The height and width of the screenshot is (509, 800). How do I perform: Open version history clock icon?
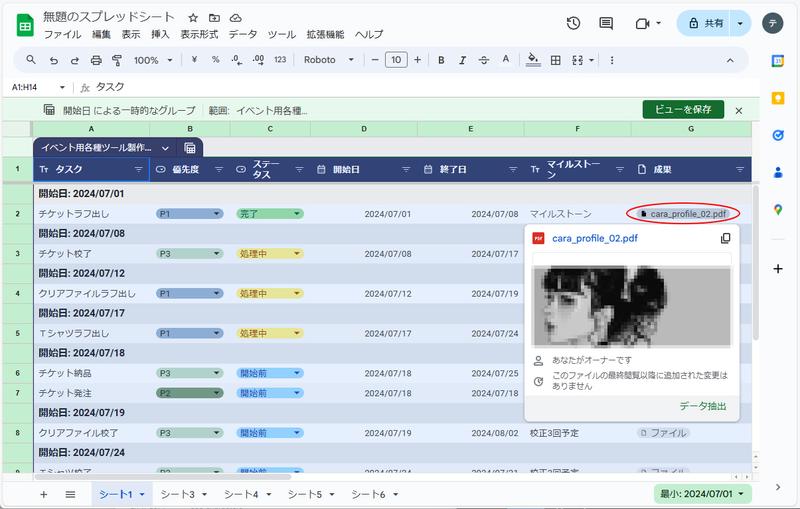pyautogui.click(x=573, y=23)
